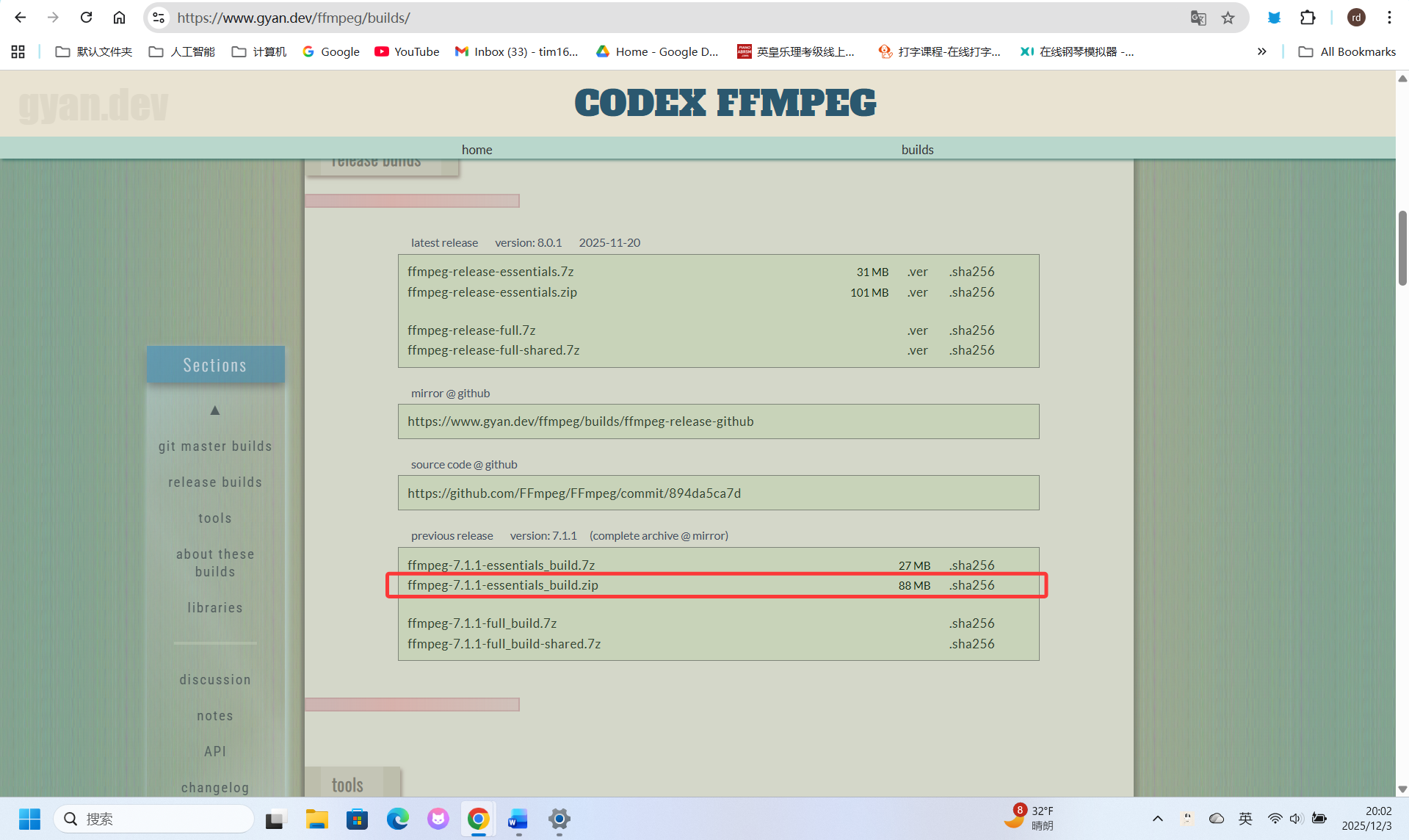Screen dimensions: 1409x840
Task: Jump to tools section in sidebar
Action: [215, 518]
